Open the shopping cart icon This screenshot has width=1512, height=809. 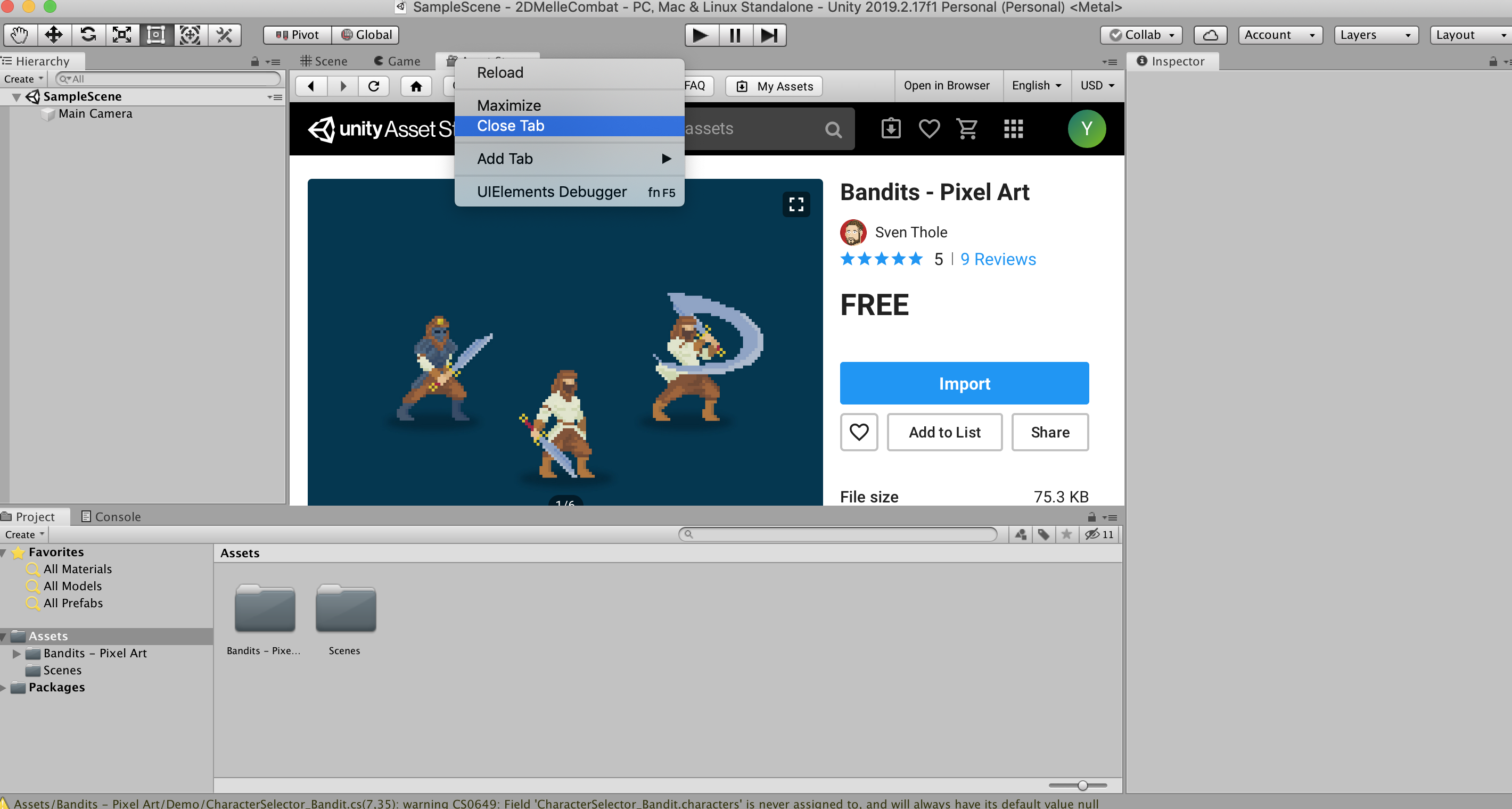(x=967, y=128)
